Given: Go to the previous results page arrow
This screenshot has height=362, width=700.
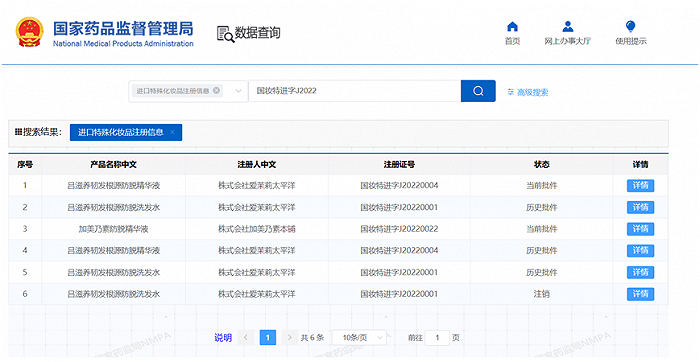Looking at the screenshot, I should (246, 338).
